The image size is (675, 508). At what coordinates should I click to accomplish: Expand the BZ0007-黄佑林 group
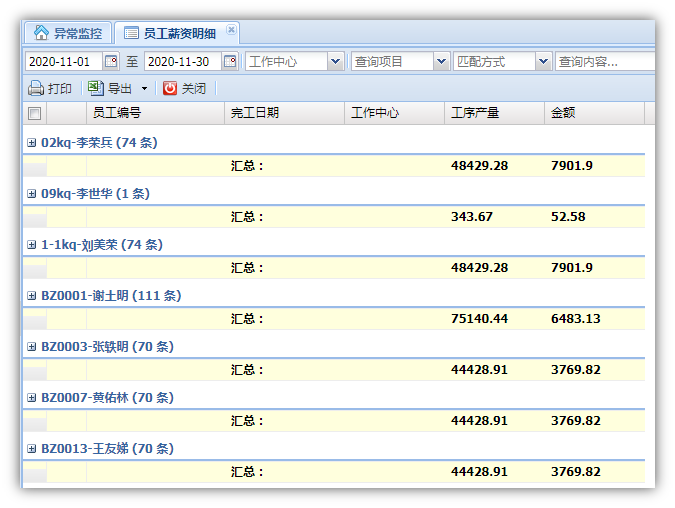31,398
